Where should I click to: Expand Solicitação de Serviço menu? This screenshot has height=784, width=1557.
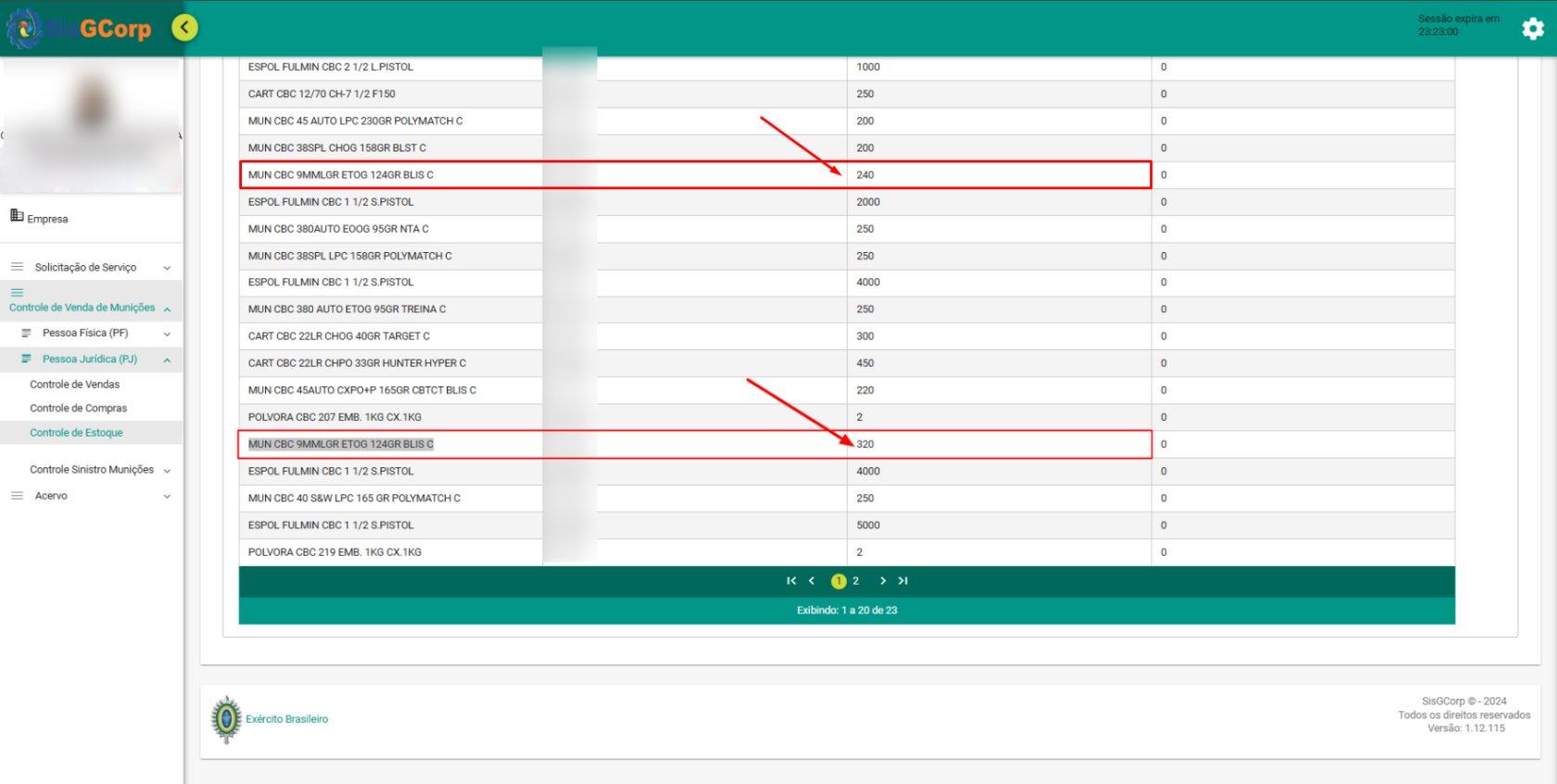pyautogui.click(x=167, y=268)
